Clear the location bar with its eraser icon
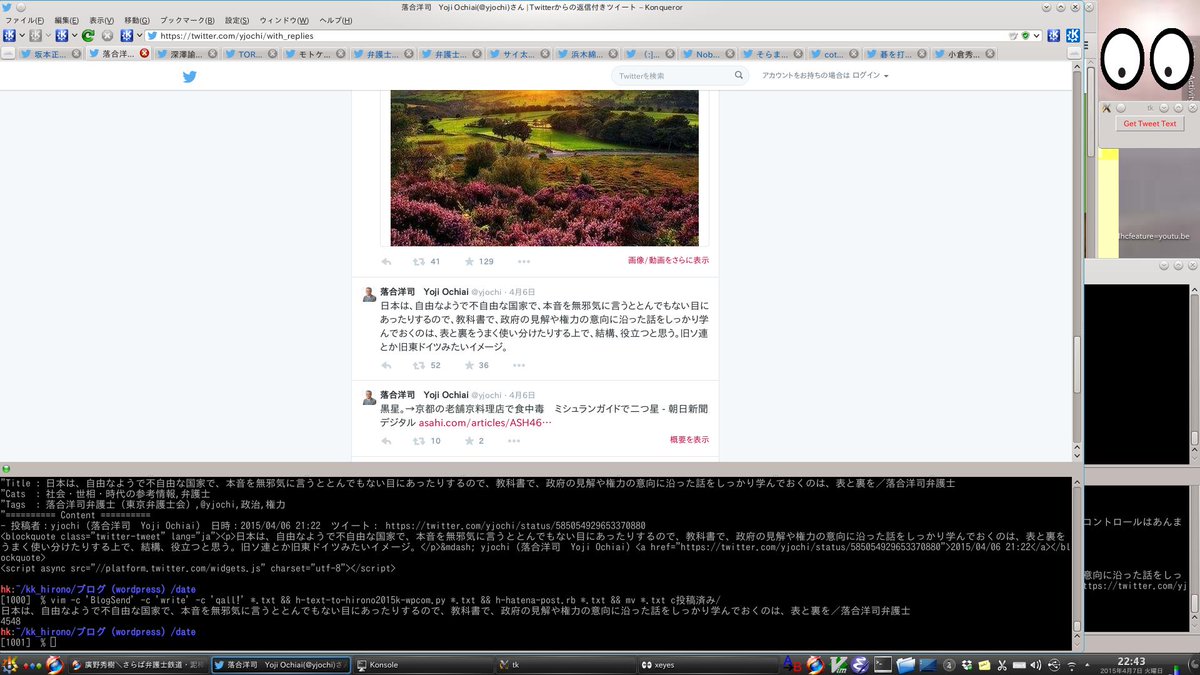The image size is (1200, 675). [1013, 36]
